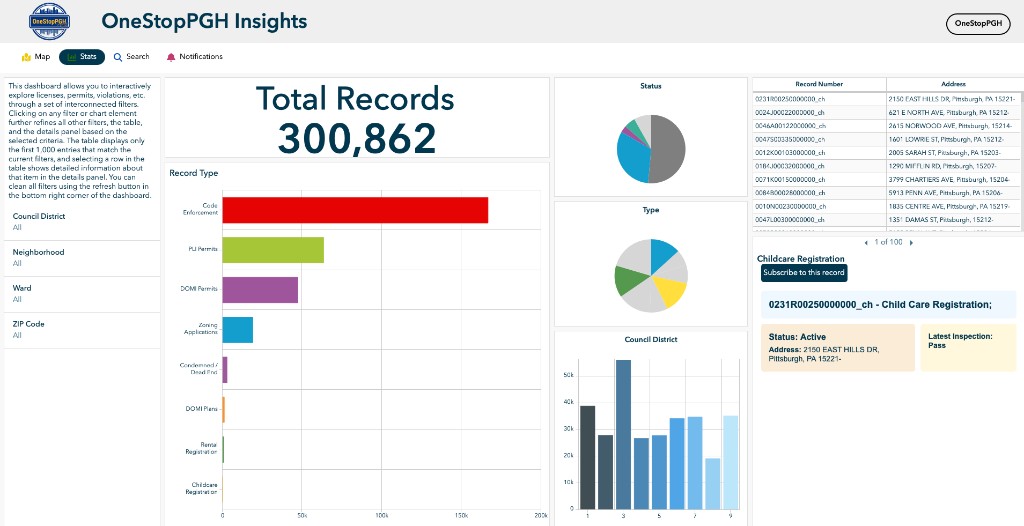This screenshot has width=1024, height=526.
Task: Click the green Type pie slice
Action: pyautogui.click(x=628, y=280)
